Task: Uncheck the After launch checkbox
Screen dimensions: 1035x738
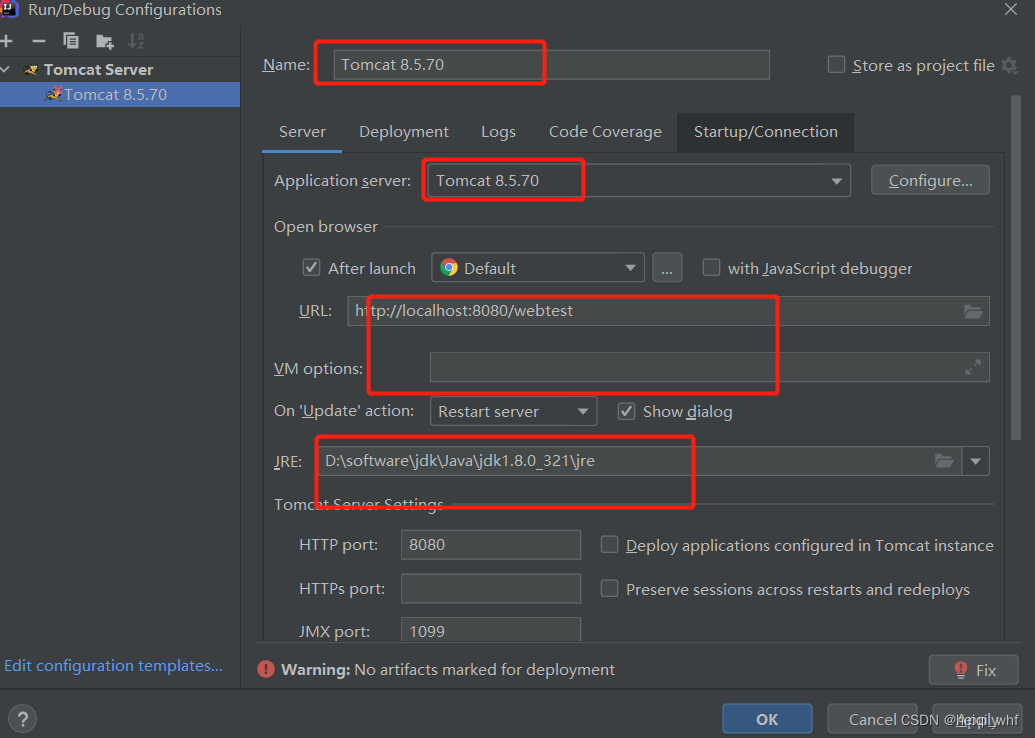Action: (311, 267)
